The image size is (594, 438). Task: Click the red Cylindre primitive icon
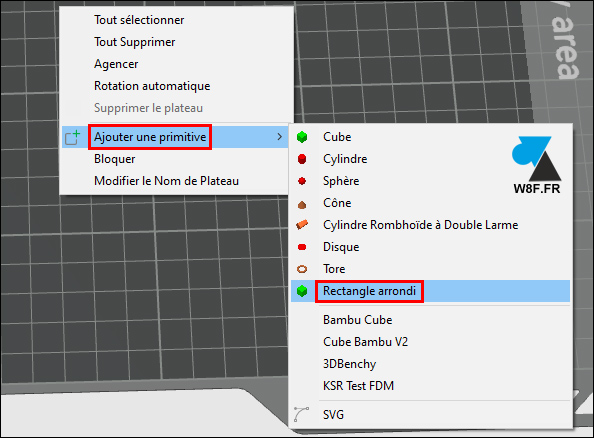[302, 159]
